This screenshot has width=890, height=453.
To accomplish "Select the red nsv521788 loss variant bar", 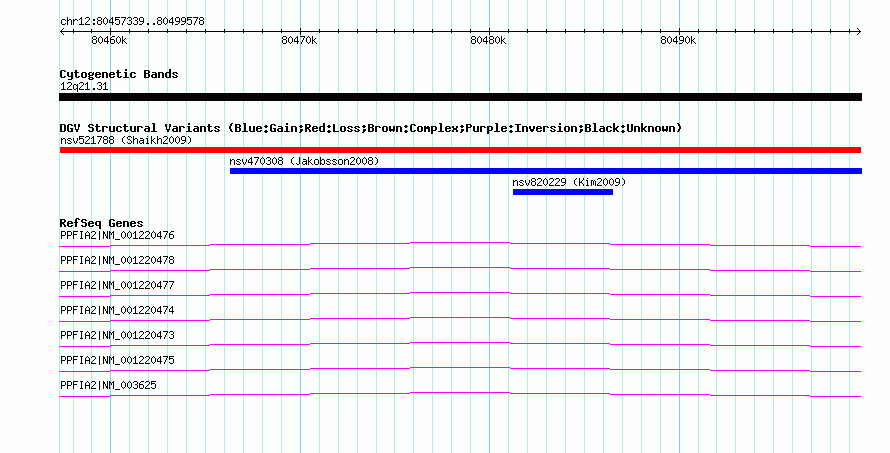I will [460, 150].
